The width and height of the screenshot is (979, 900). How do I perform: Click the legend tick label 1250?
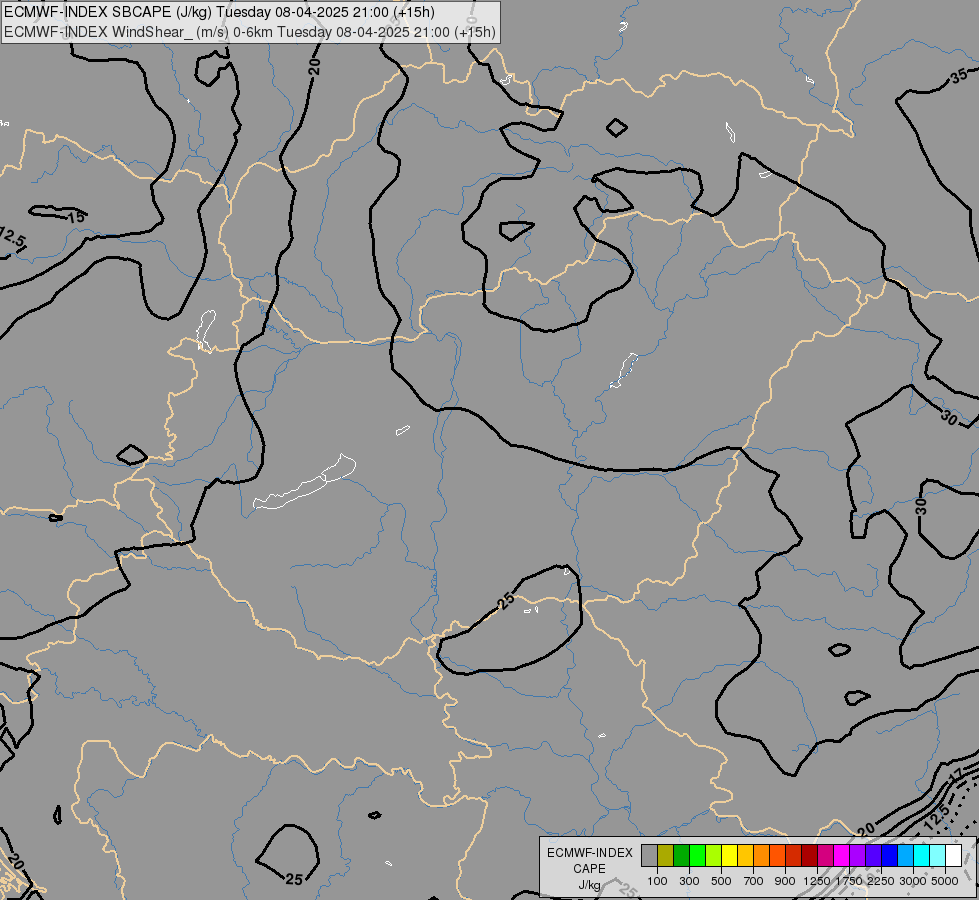pos(817,881)
